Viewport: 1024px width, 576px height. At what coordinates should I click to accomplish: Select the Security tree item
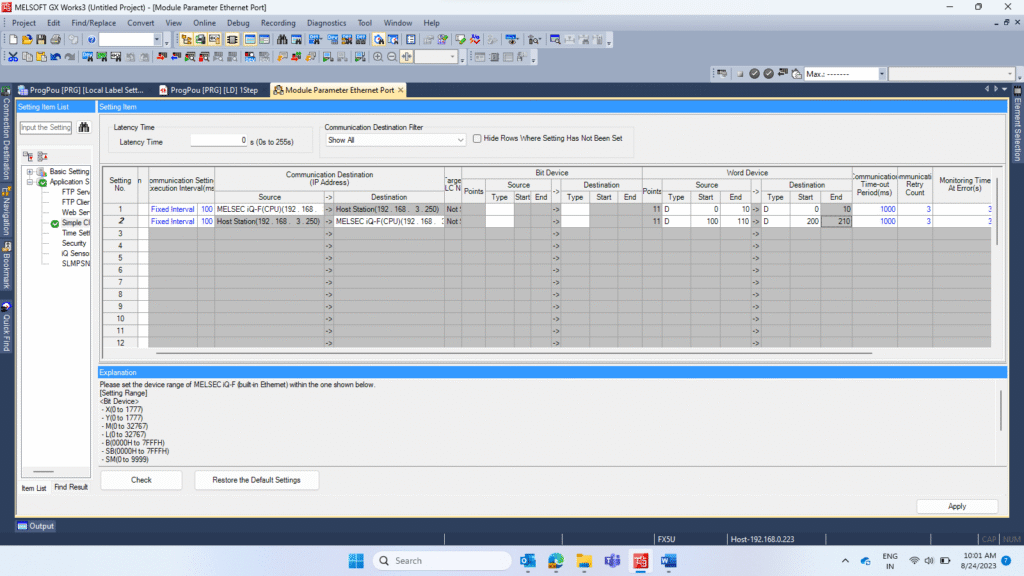coord(74,243)
